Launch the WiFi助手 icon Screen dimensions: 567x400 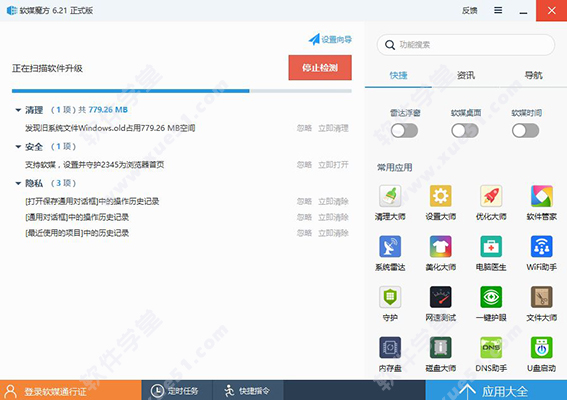541,247
